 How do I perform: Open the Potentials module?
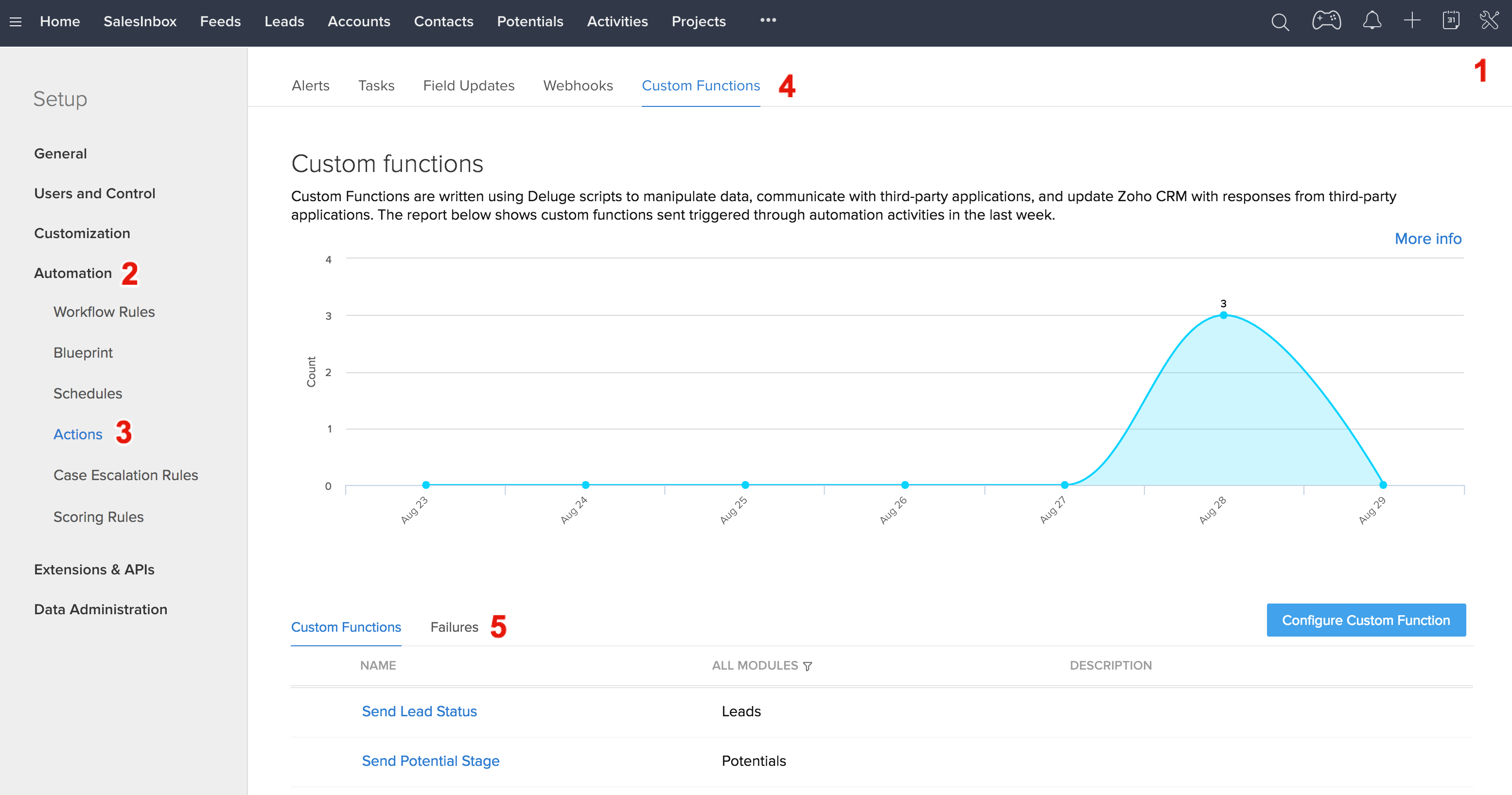(530, 22)
